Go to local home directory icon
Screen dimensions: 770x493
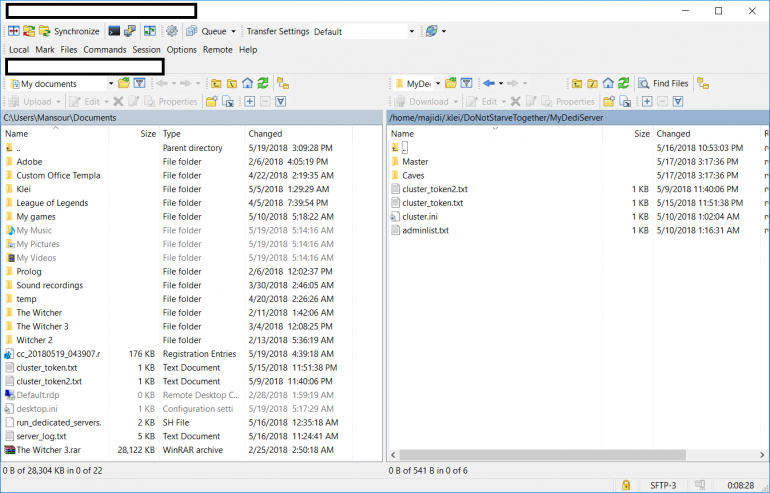[x=245, y=83]
